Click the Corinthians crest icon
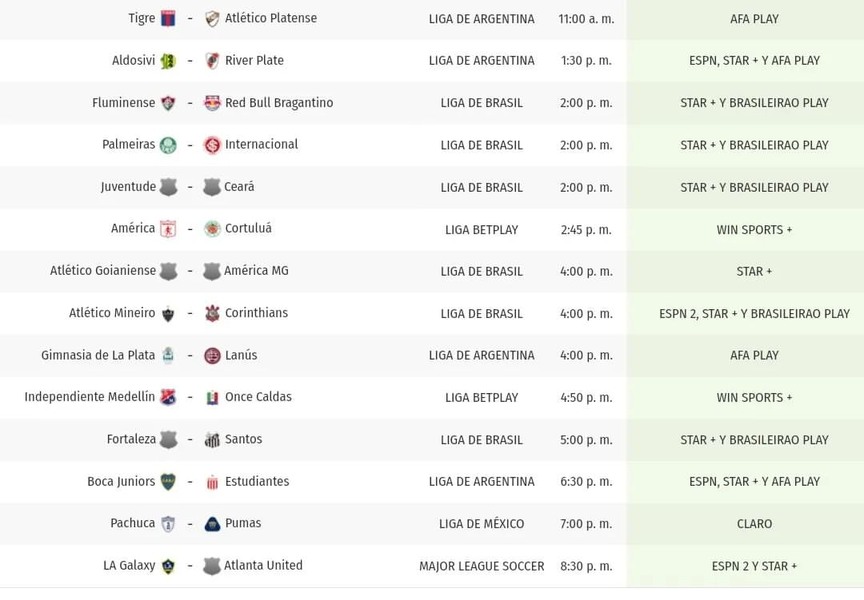864x600 pixels. [212, 313]
